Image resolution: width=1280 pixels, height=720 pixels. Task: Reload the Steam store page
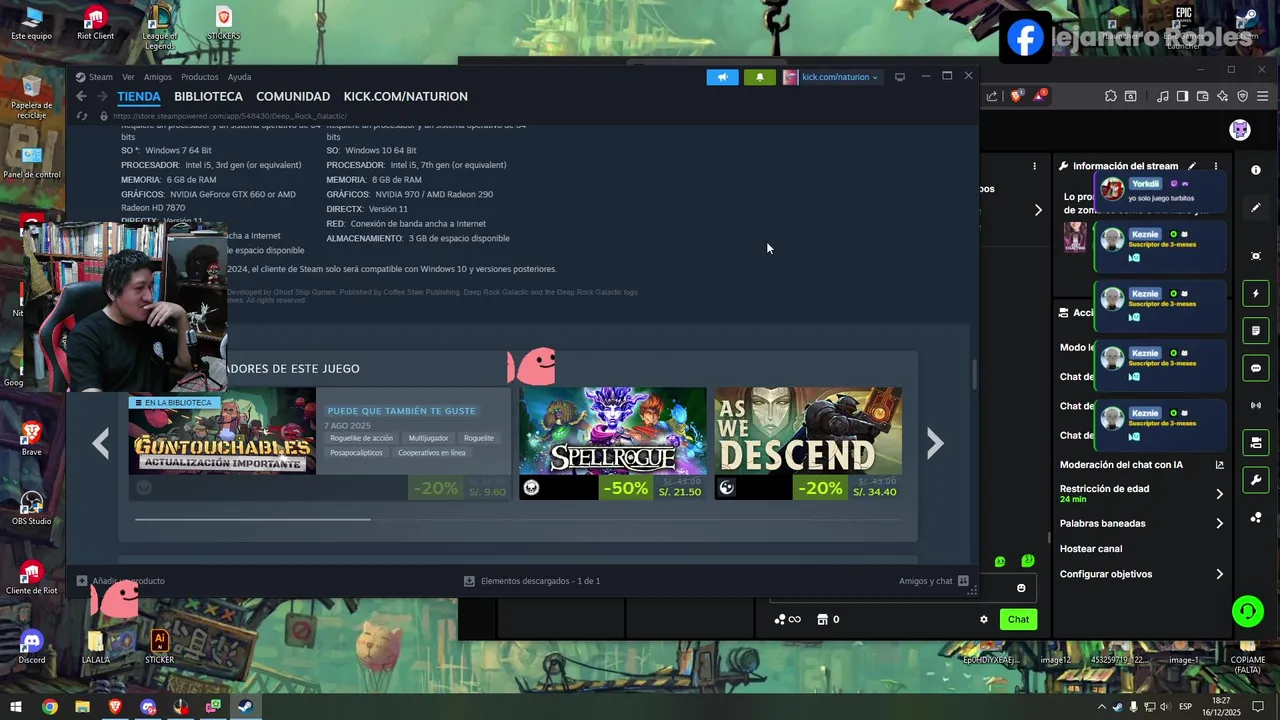[82, 116]
